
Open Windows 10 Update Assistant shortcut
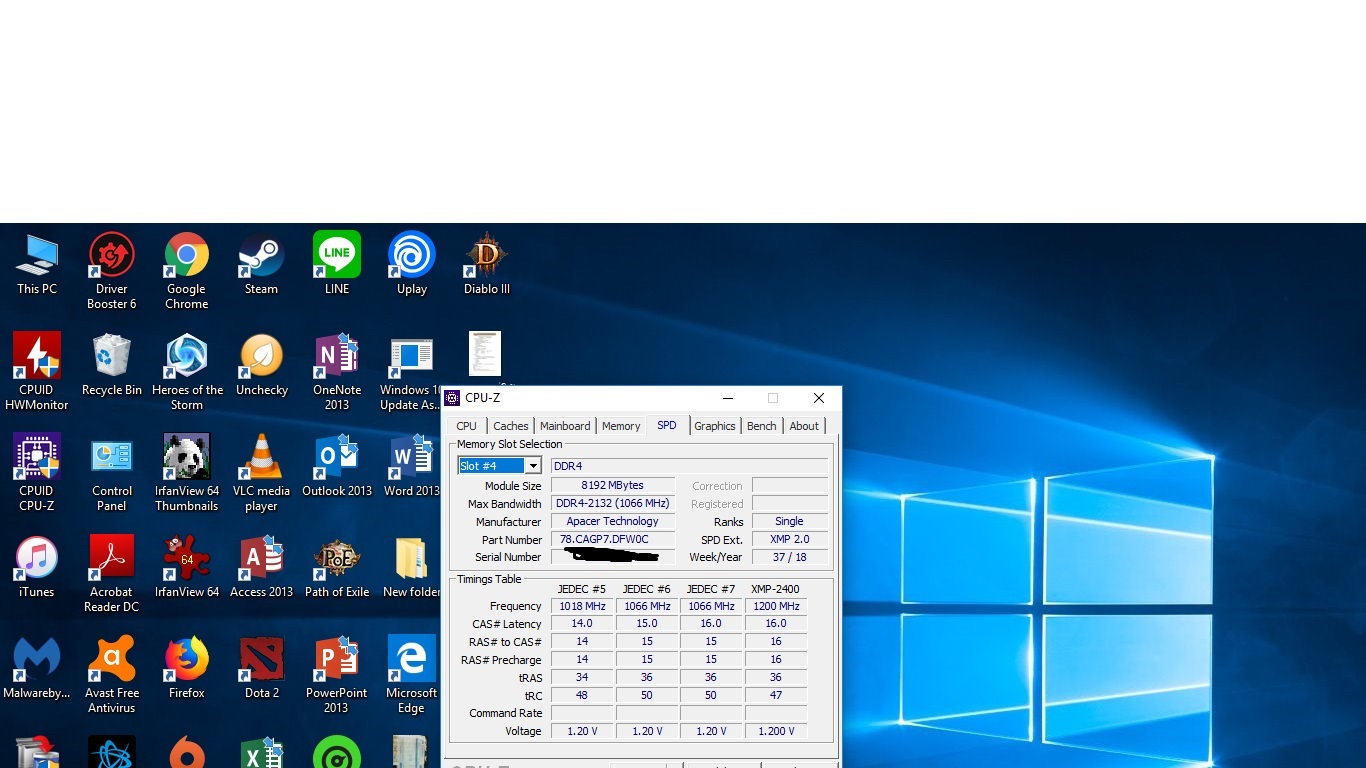pyautogui.click(x=410, y=372)
